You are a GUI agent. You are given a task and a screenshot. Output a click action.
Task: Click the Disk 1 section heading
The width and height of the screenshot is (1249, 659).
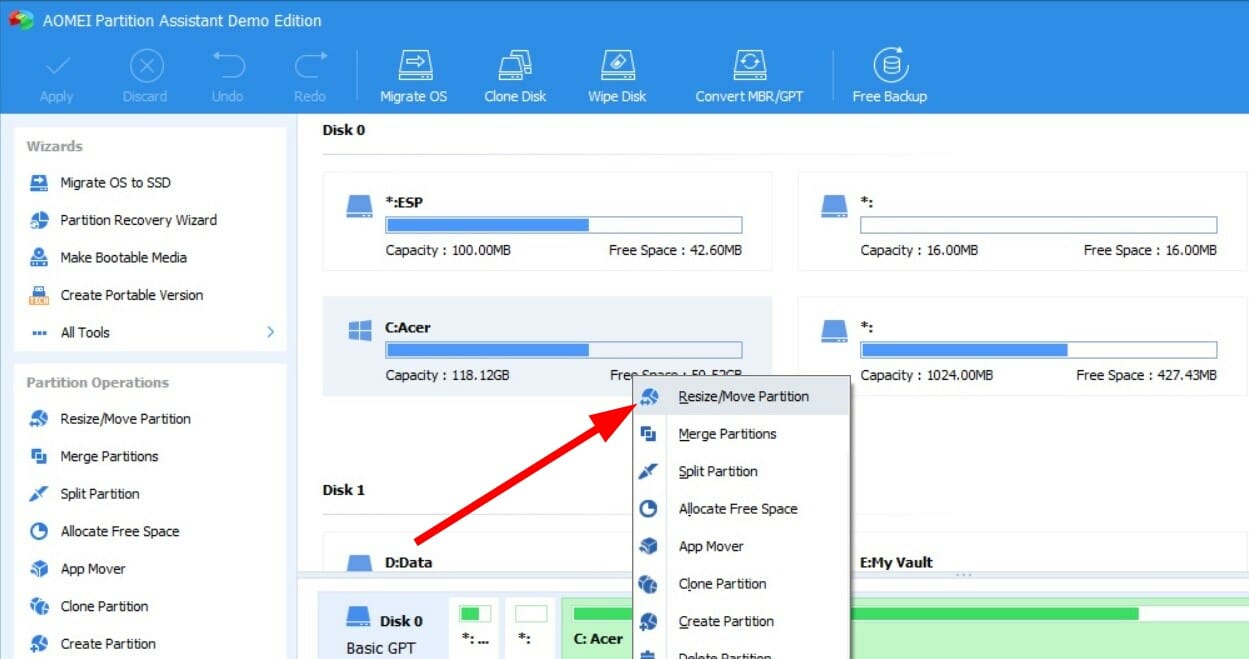click(344, 490)
